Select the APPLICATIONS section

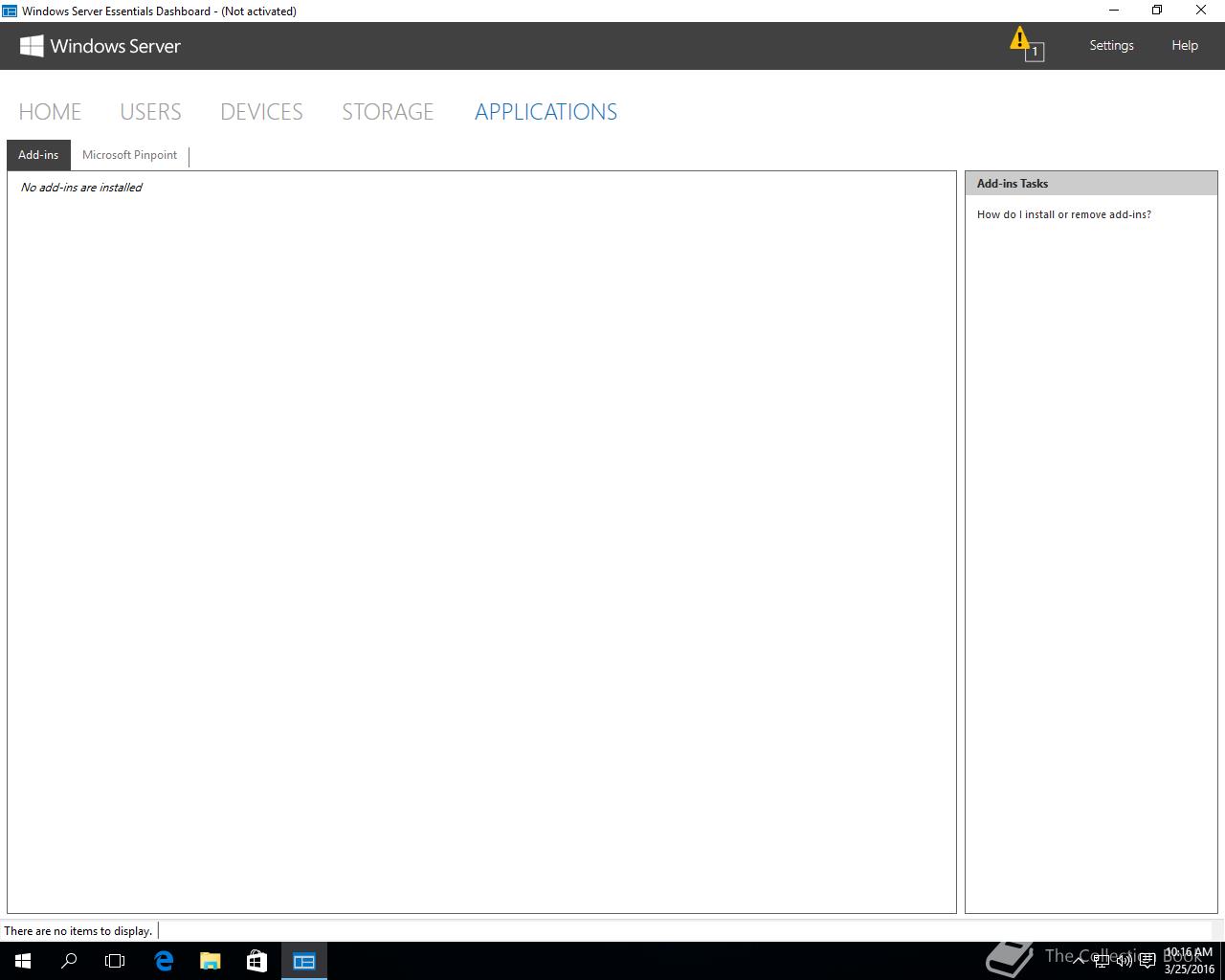[546, 112]
